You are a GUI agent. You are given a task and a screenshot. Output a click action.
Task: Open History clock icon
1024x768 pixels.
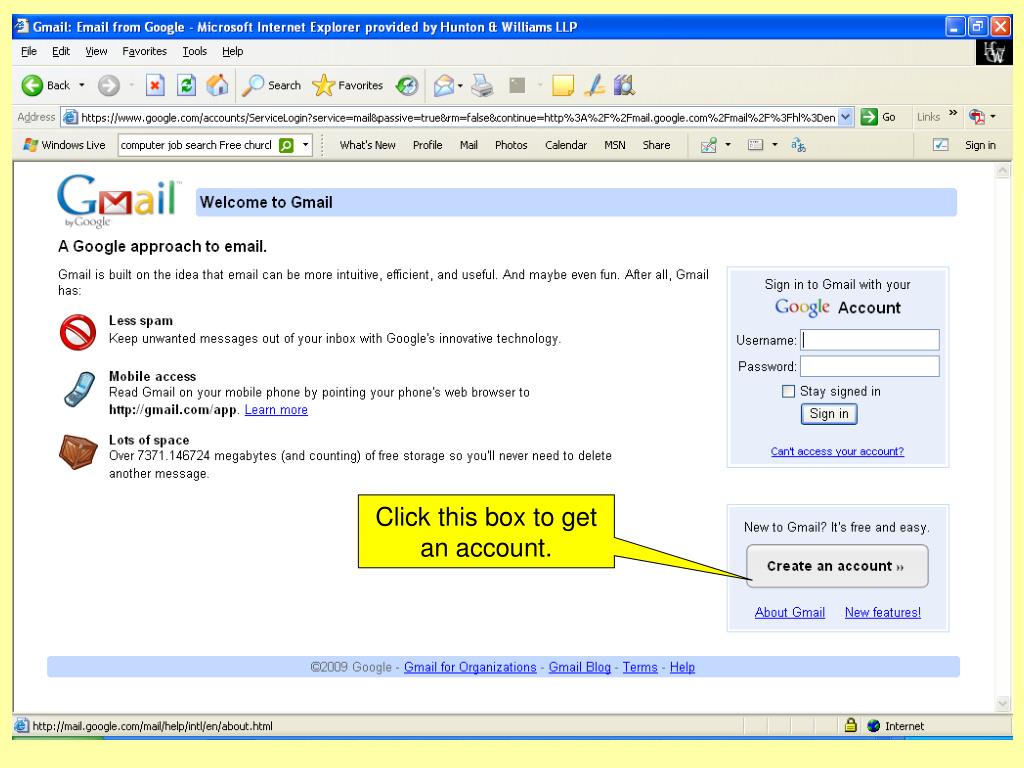[x=407, y=86]
